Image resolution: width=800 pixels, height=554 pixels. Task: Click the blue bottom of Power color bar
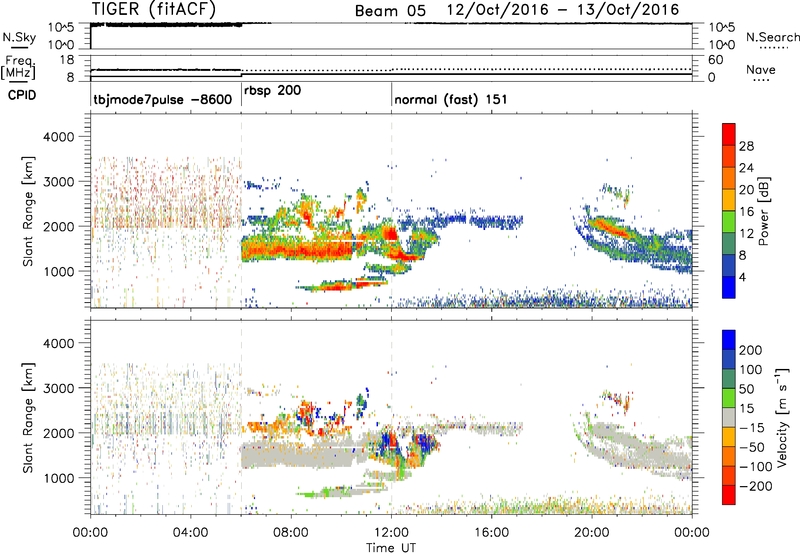[x=729, y=287]
